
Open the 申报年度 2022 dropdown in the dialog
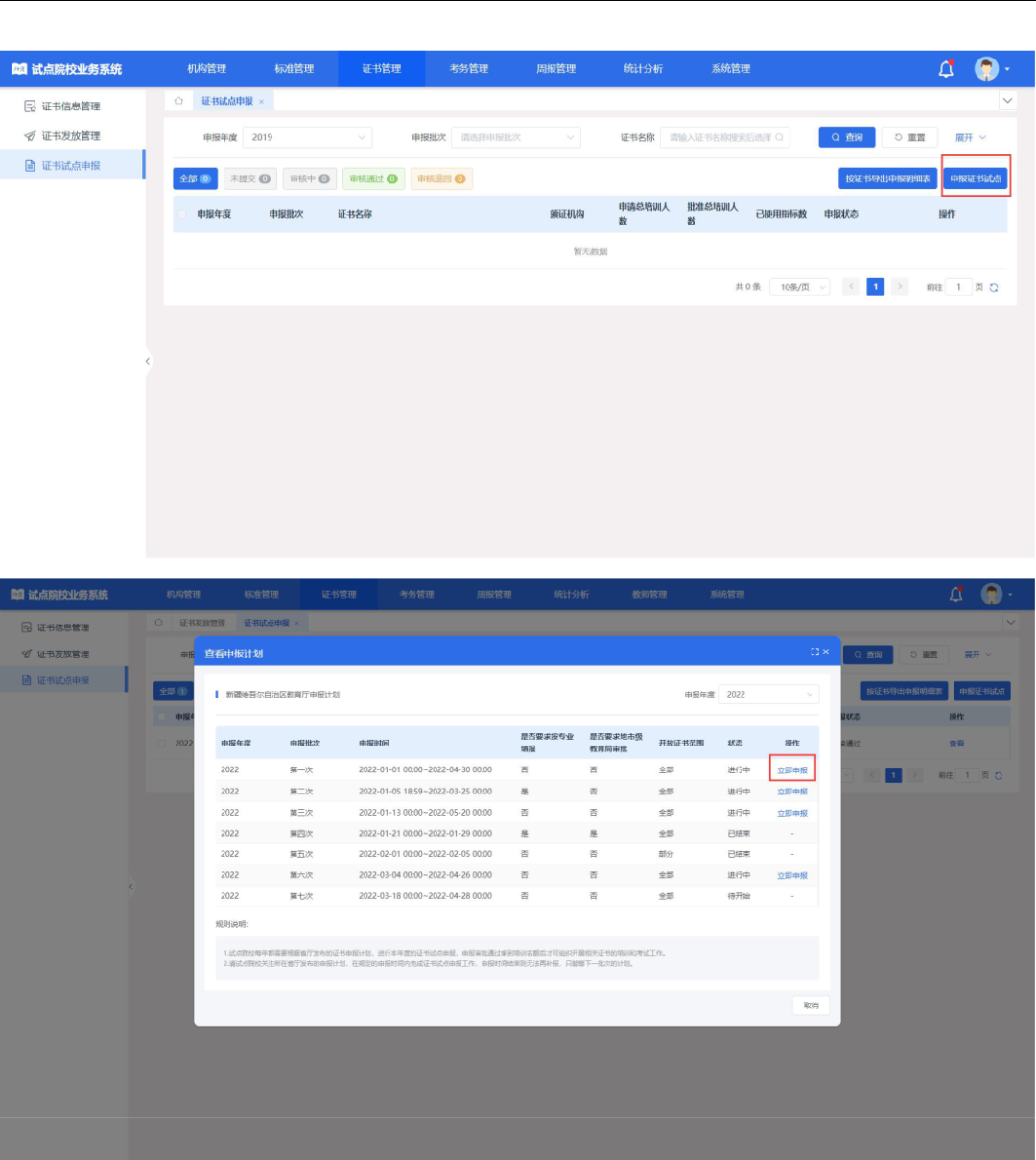click(770, 694)
